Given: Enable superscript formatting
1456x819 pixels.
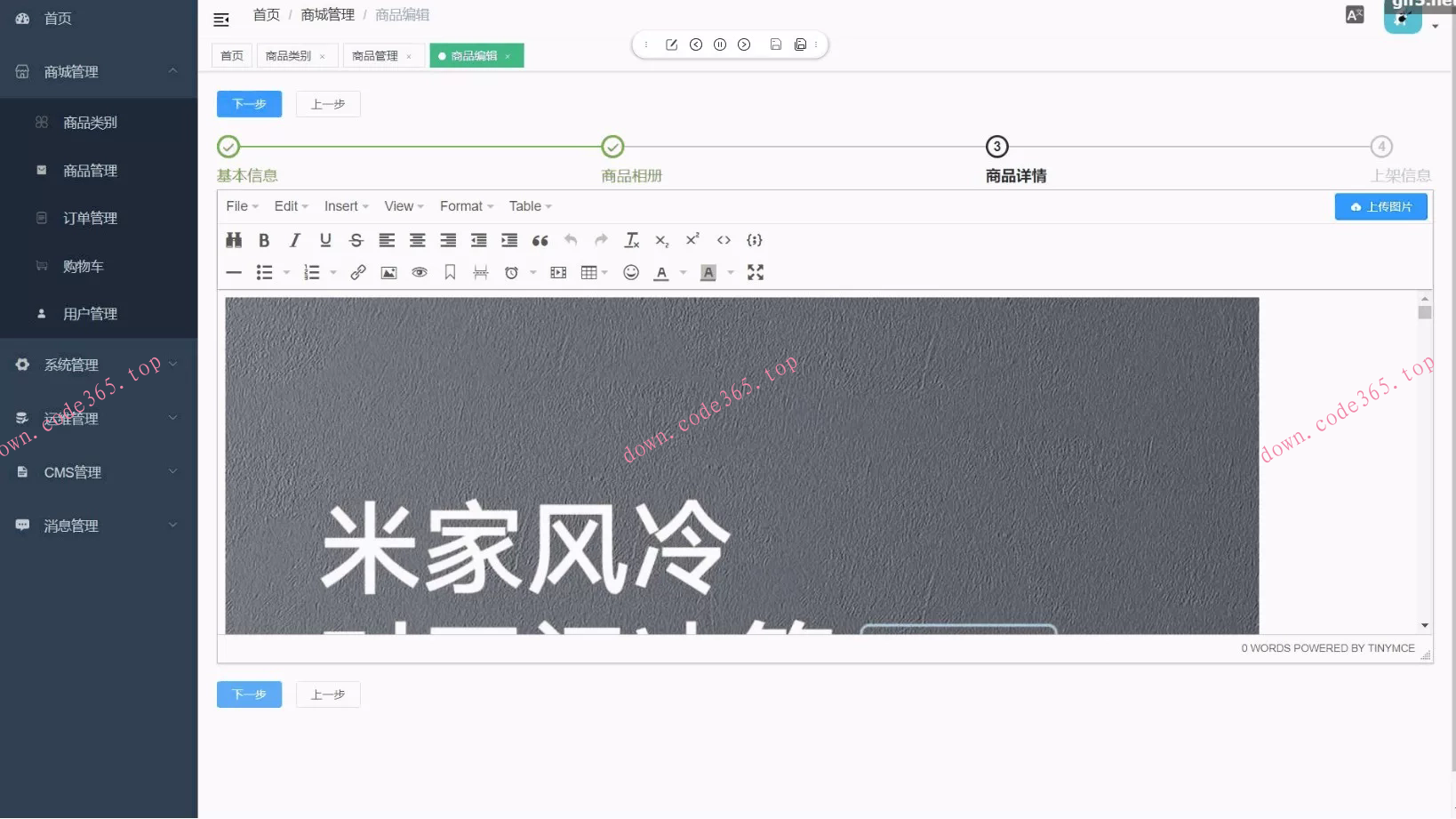Looking at the screenshot, I should [692, 240].
